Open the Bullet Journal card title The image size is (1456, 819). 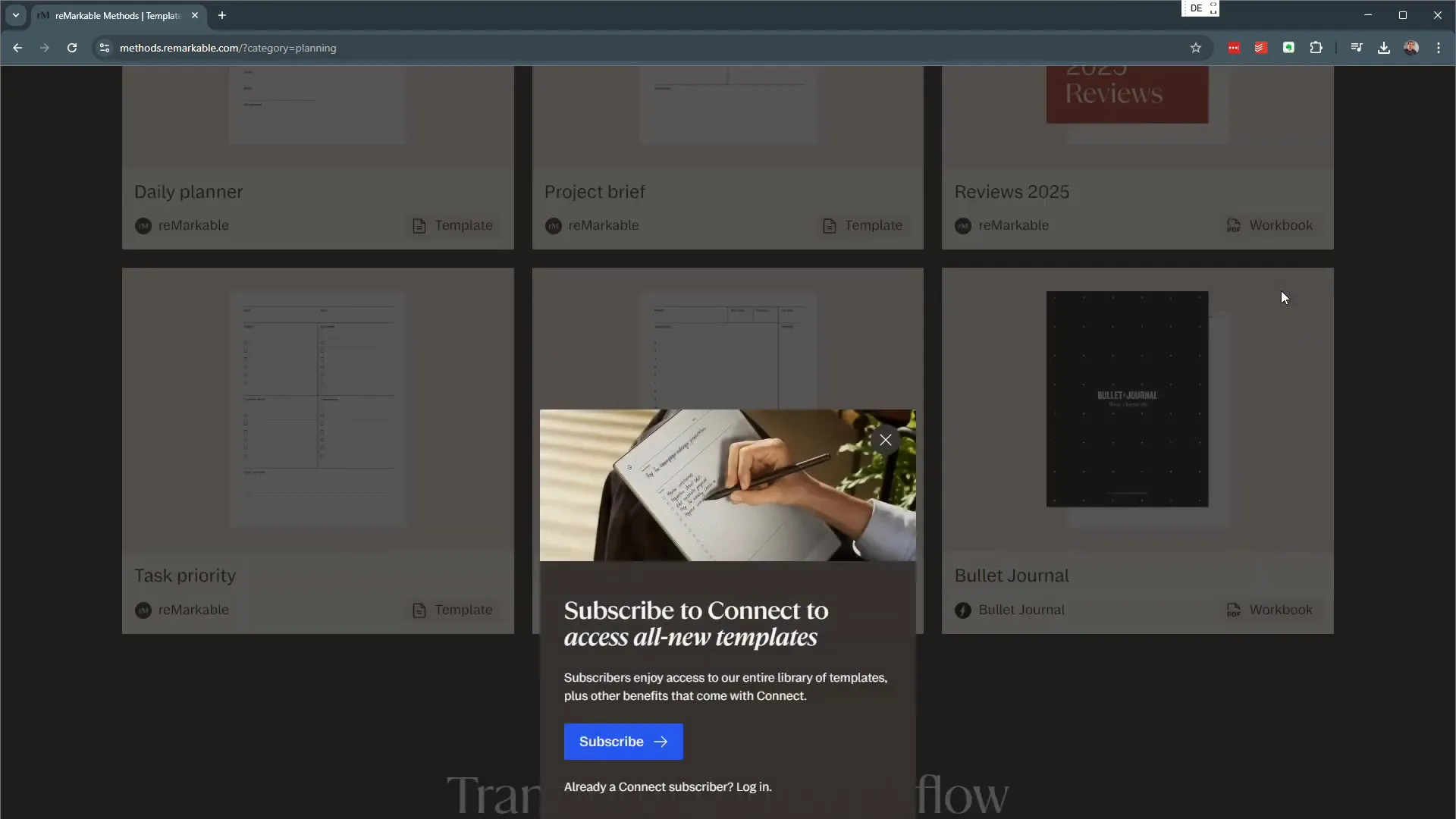tap(1012, 576)
